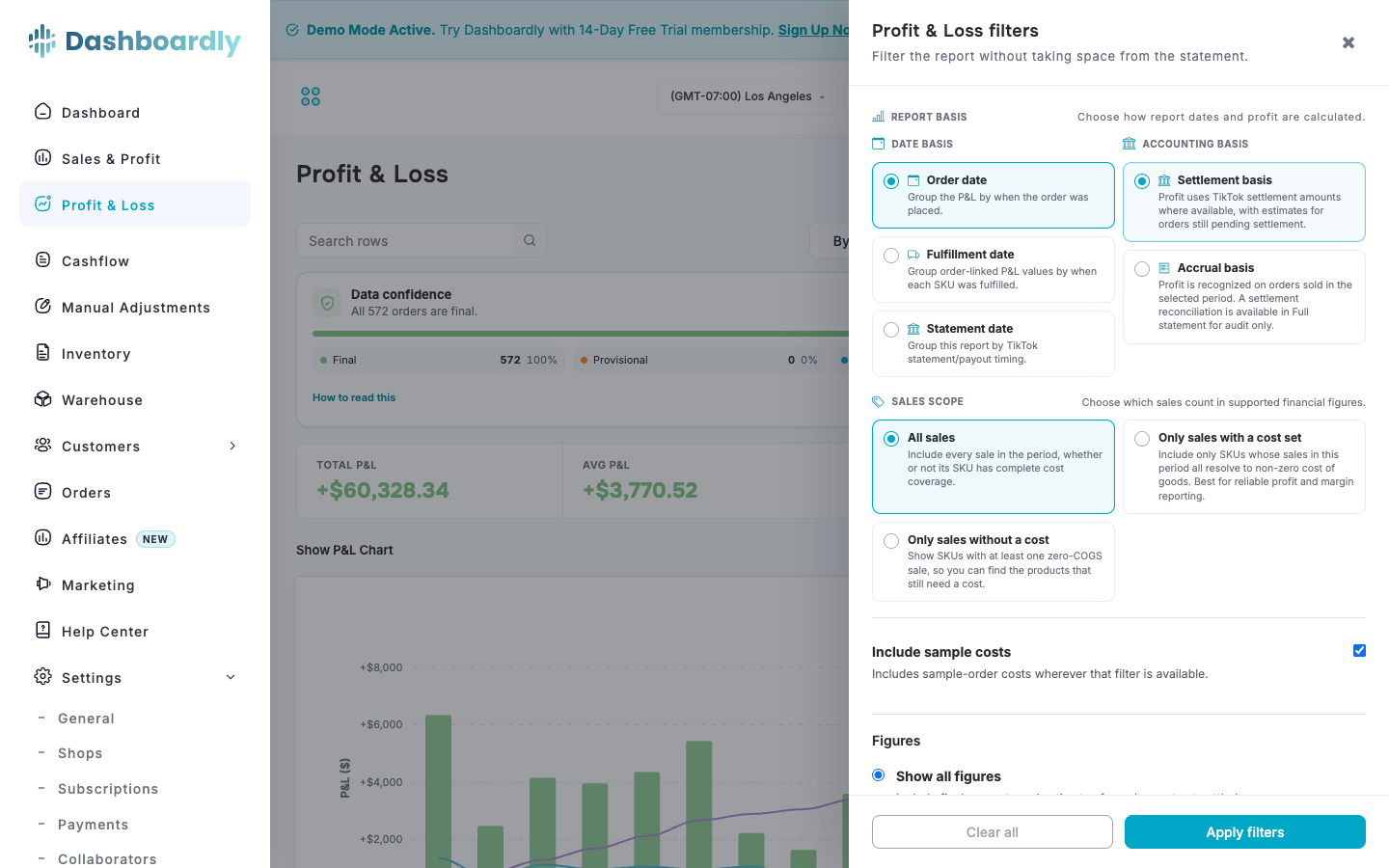Screen dimensions: 1389x868
Task: Click the Help Center icon
Action: [42, 630]
